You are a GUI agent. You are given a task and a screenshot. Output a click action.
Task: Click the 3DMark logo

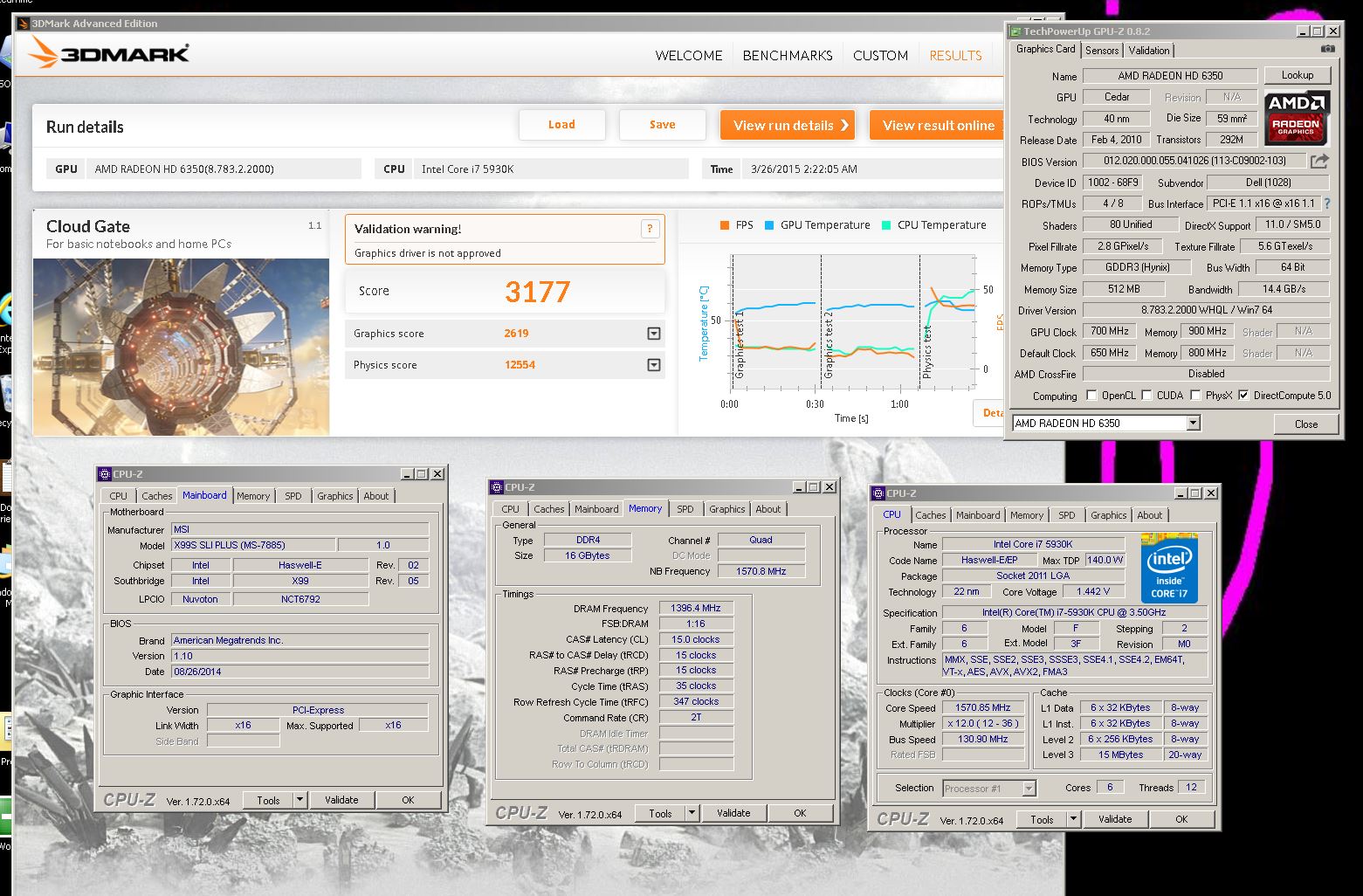point(108,53)
